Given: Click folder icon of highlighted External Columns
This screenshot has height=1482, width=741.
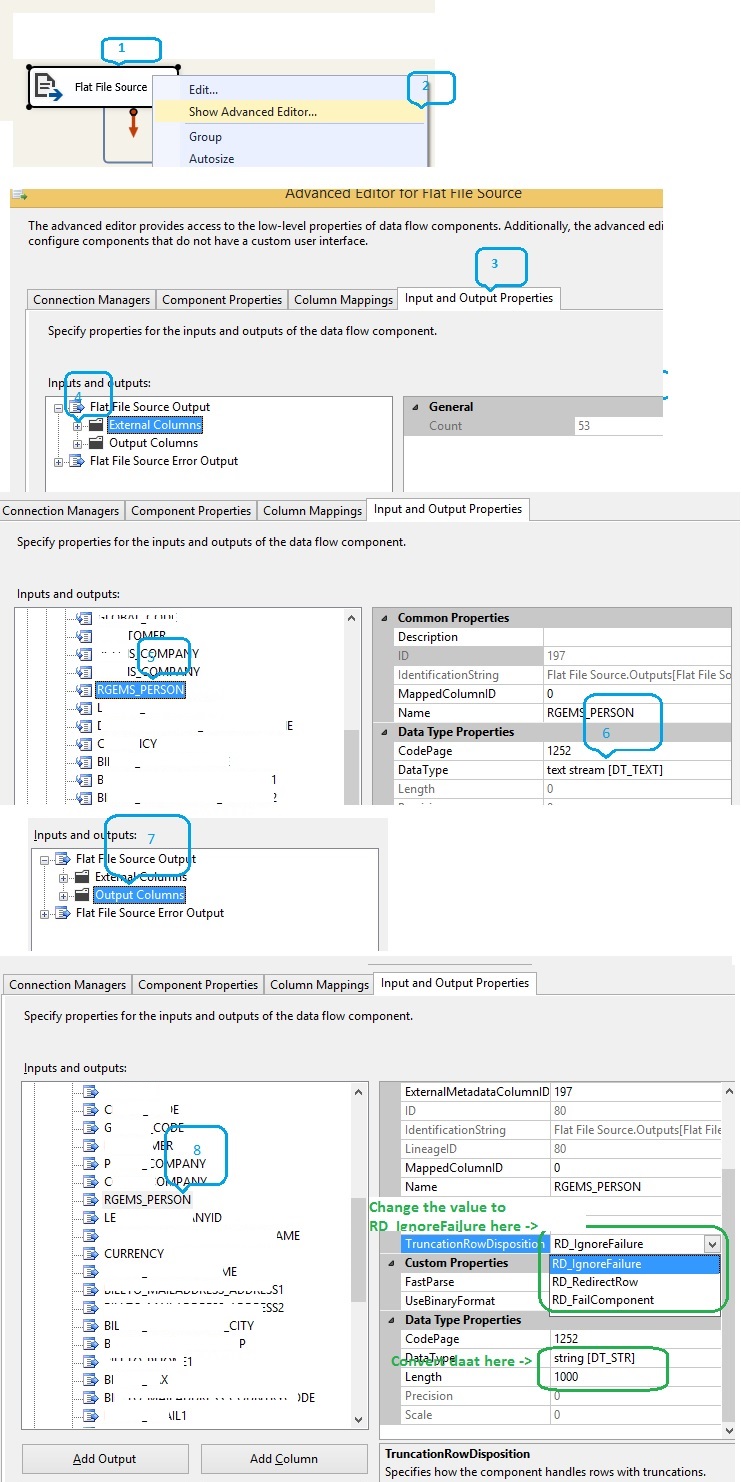Looking at the screenshot, I should tap(96, 425).
